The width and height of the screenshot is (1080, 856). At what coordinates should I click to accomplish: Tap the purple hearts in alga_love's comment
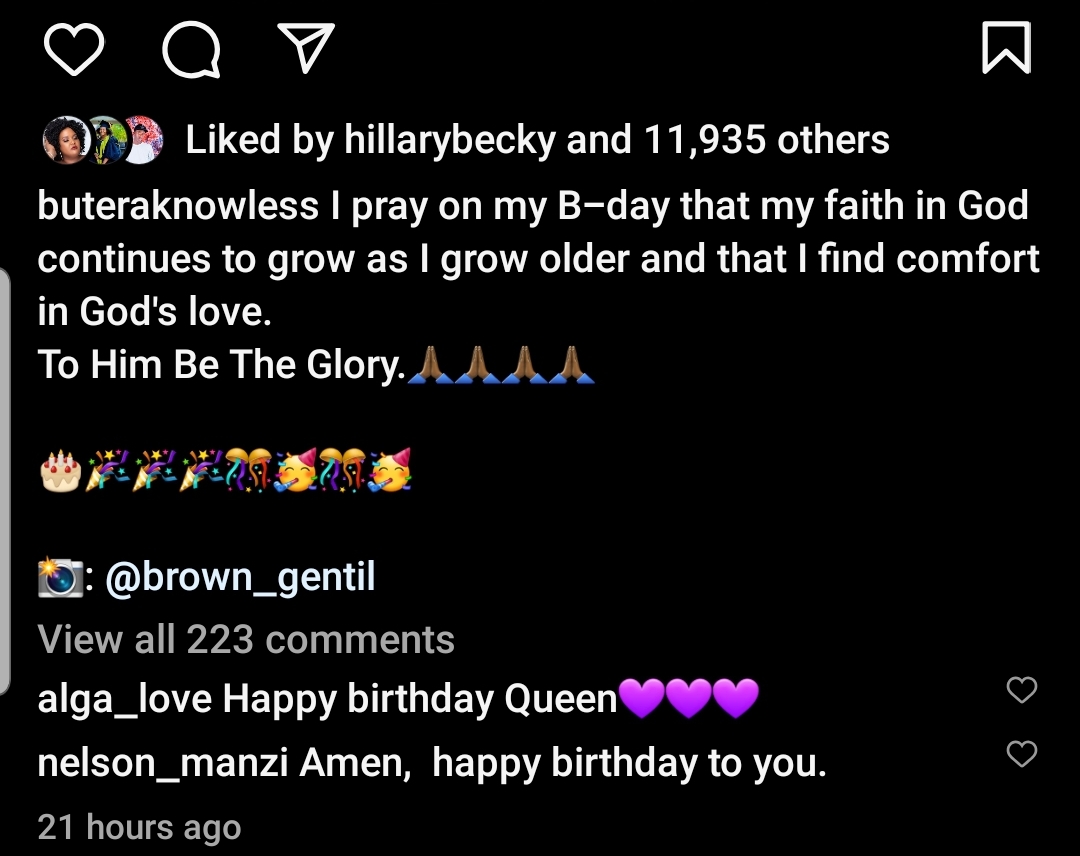click(x=689, y=698)
